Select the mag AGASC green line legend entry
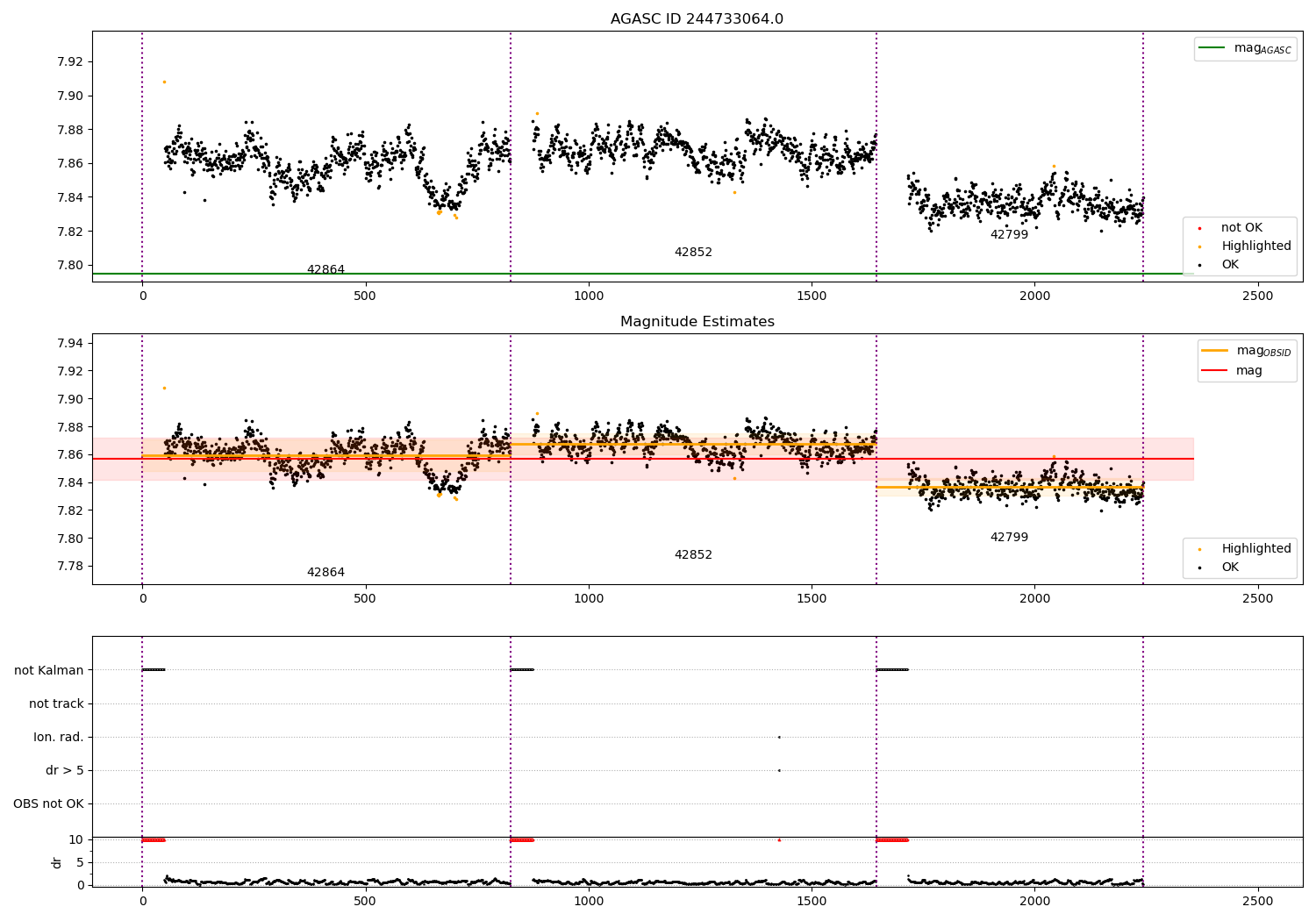The width and height of the screenshot is (1316, 921). (x=1245, y=48)
